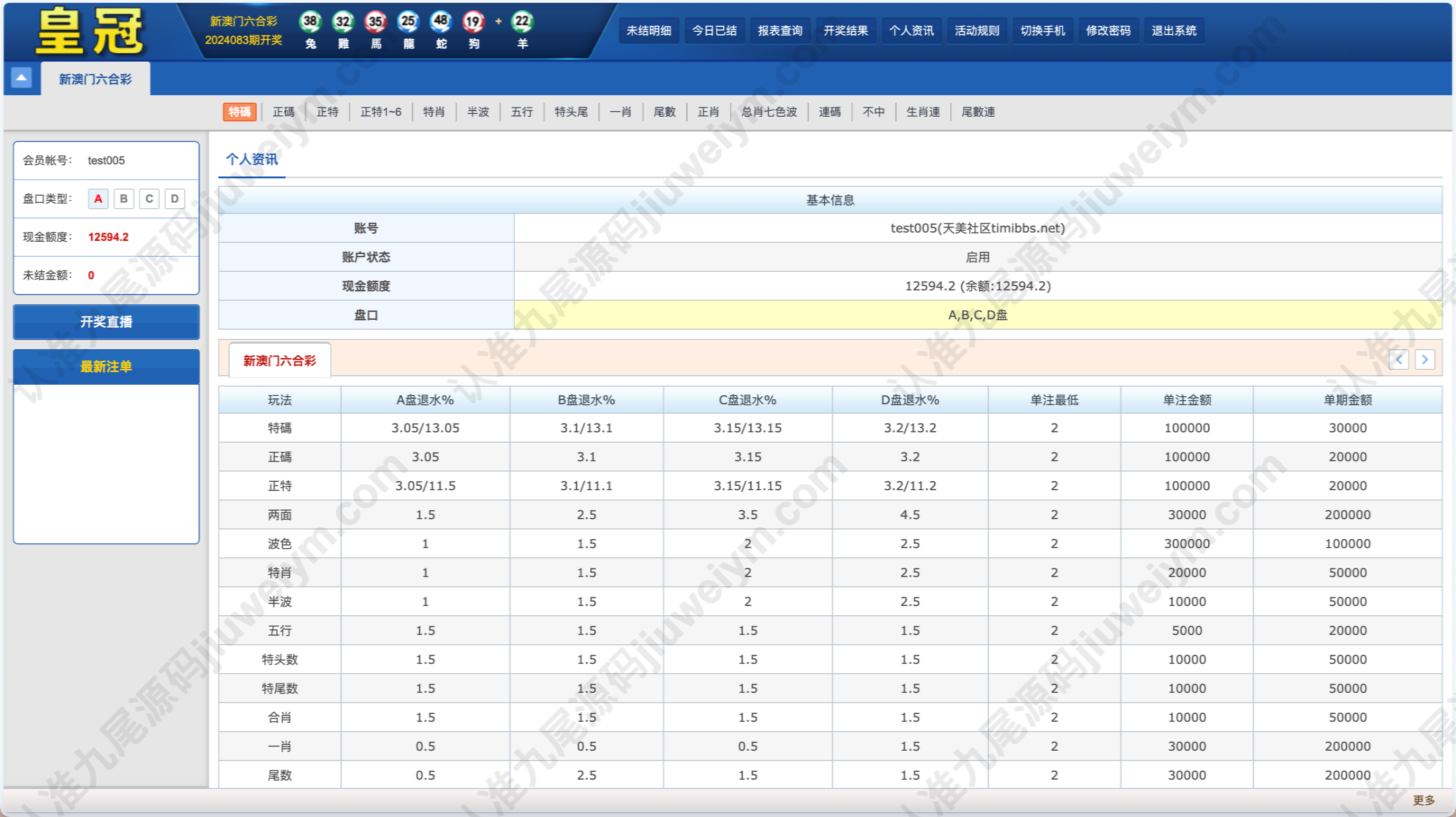Click the 更多 more link

pyautogui.click(x=1424, y=800)
